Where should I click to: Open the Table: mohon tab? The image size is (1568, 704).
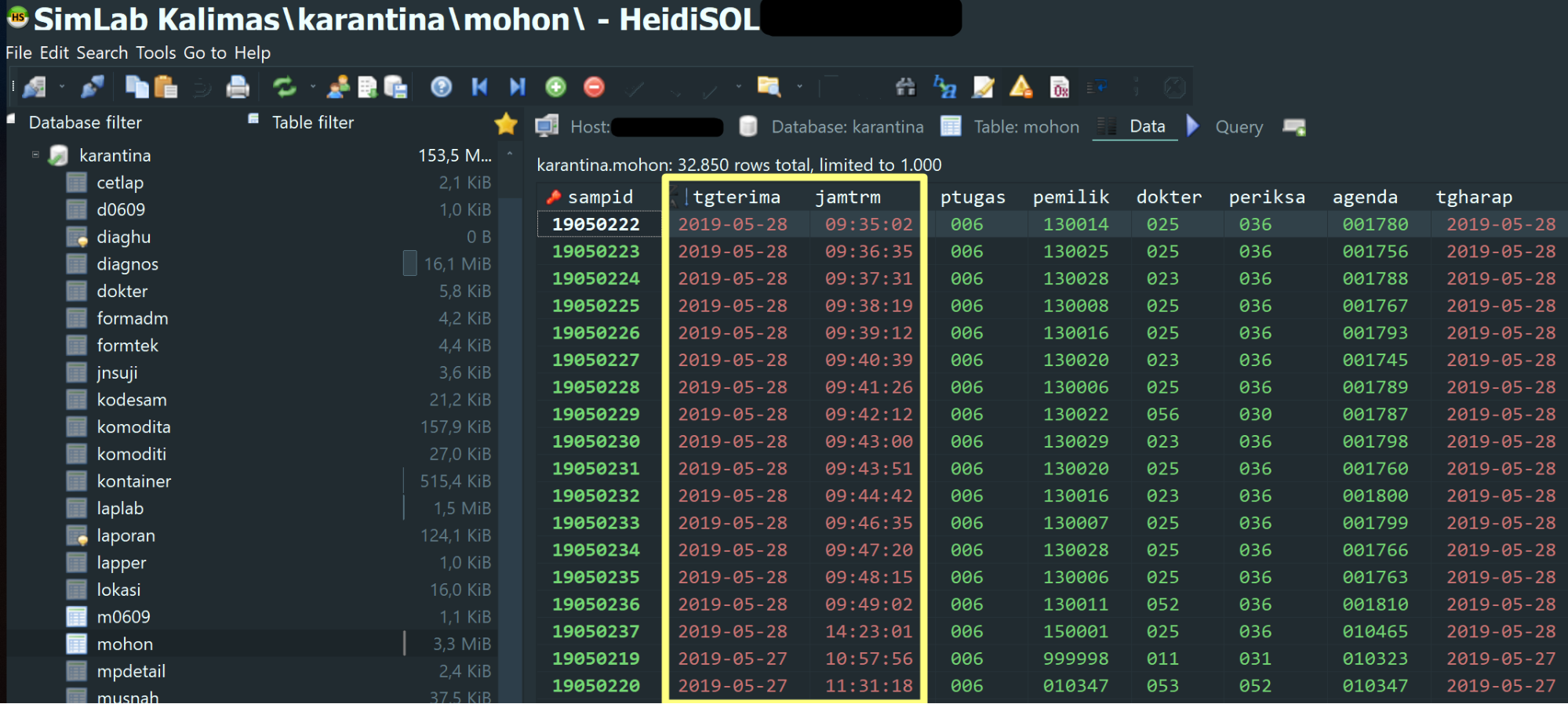[1025, 127]
